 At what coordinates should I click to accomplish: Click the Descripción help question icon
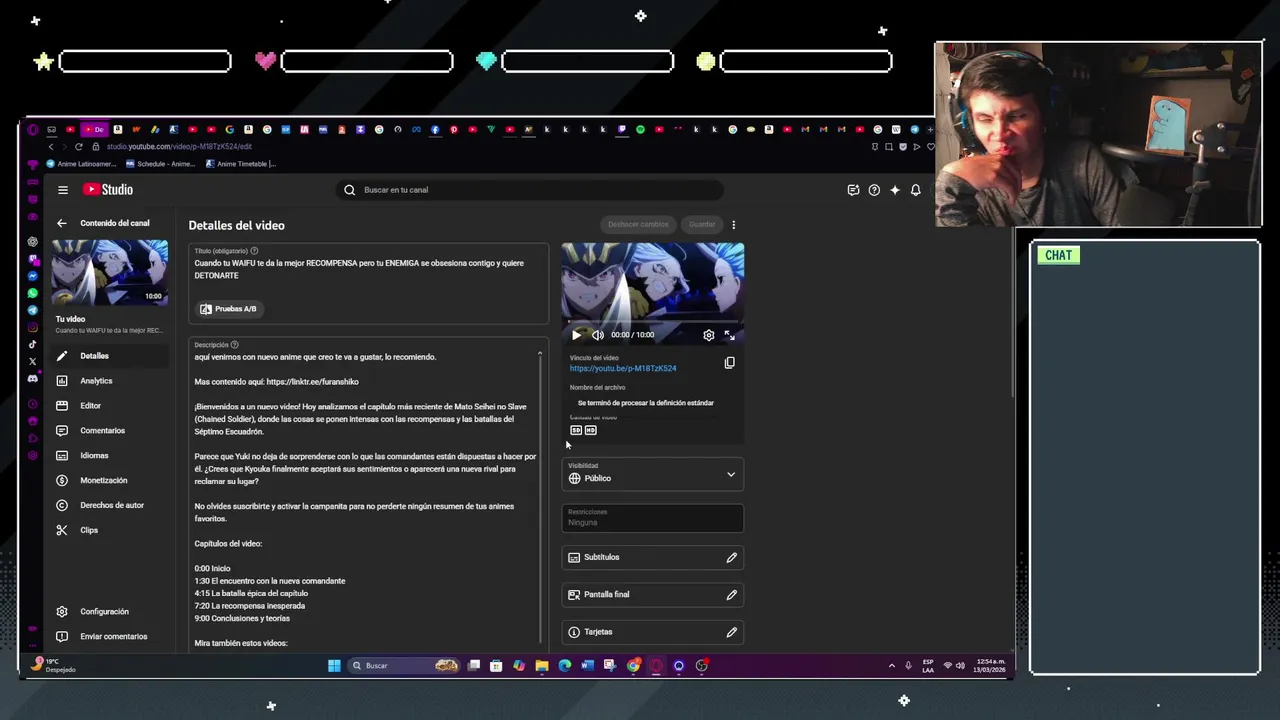(235, 345)
